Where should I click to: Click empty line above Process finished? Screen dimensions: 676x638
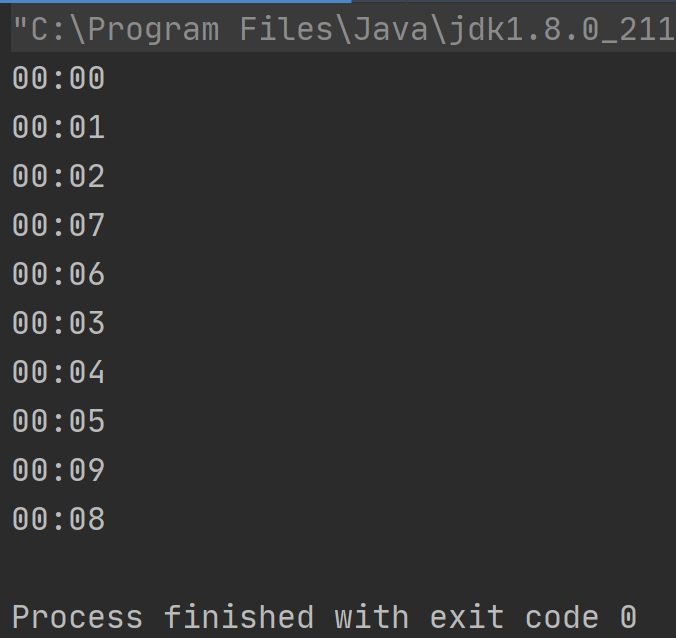[338, 568]
